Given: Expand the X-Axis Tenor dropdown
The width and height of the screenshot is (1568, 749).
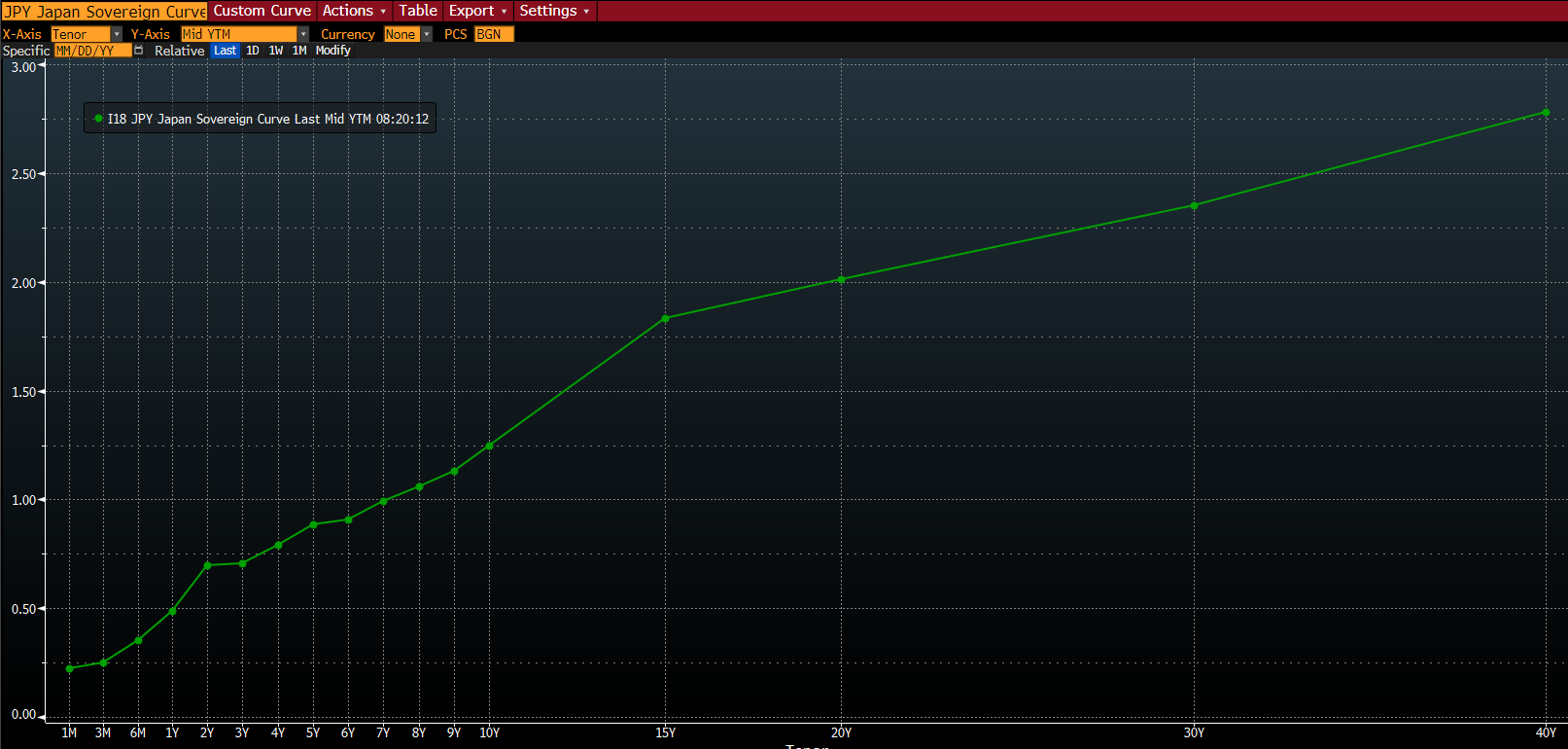Looking at the screenshot, I should 116,34.
